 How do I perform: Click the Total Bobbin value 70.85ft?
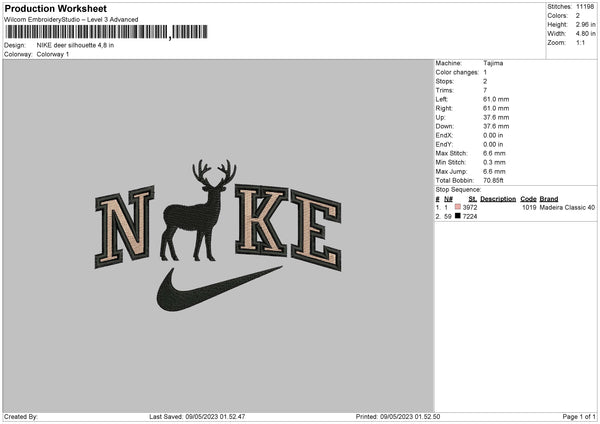[x=493, y=180]
